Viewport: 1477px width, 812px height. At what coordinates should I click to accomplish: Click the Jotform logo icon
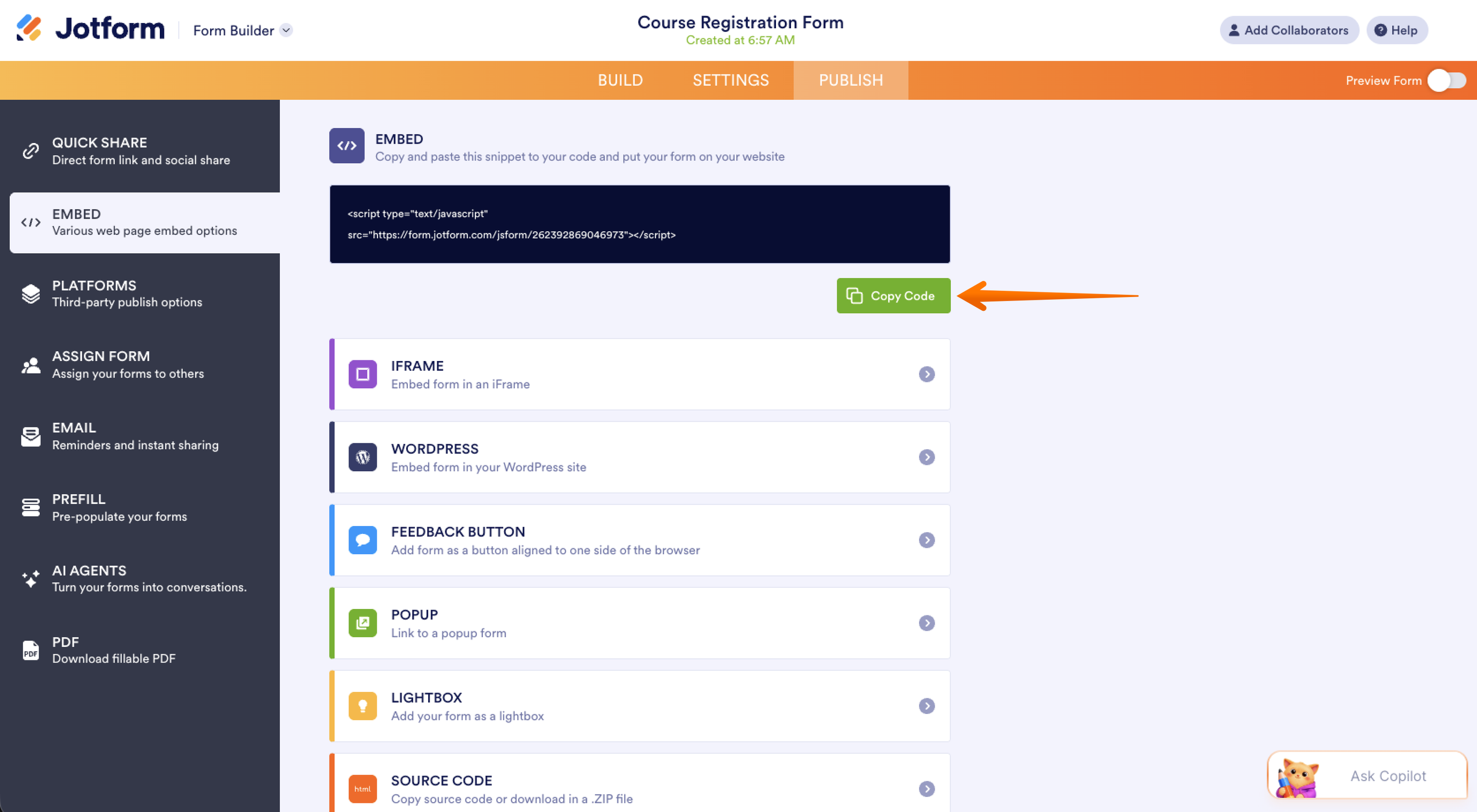[29, 28]
